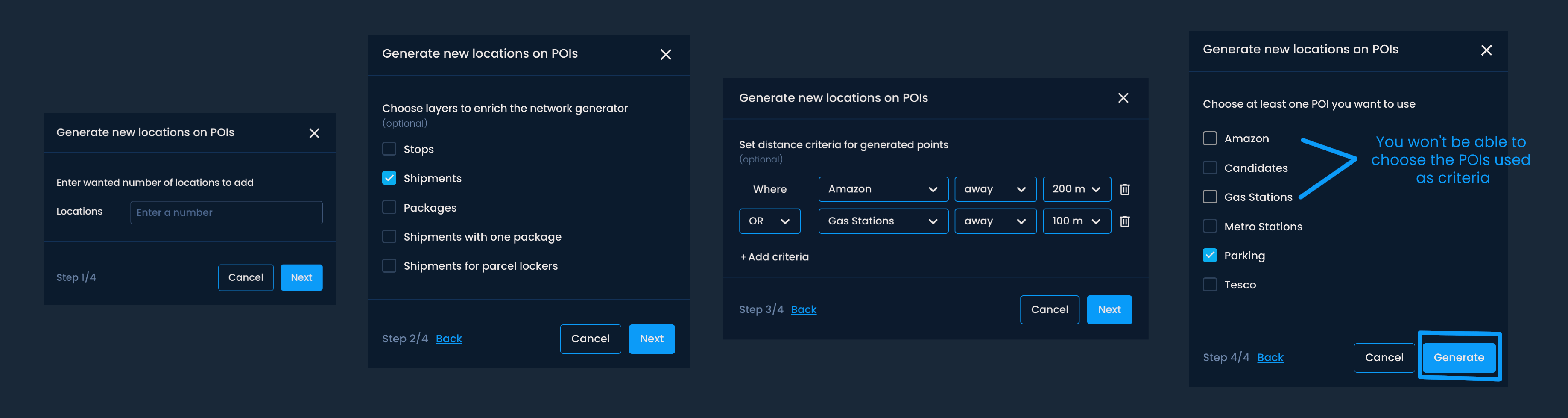
Task: Uncheck the Parking POI checkbox
Action: click(x=1209, y=255)
